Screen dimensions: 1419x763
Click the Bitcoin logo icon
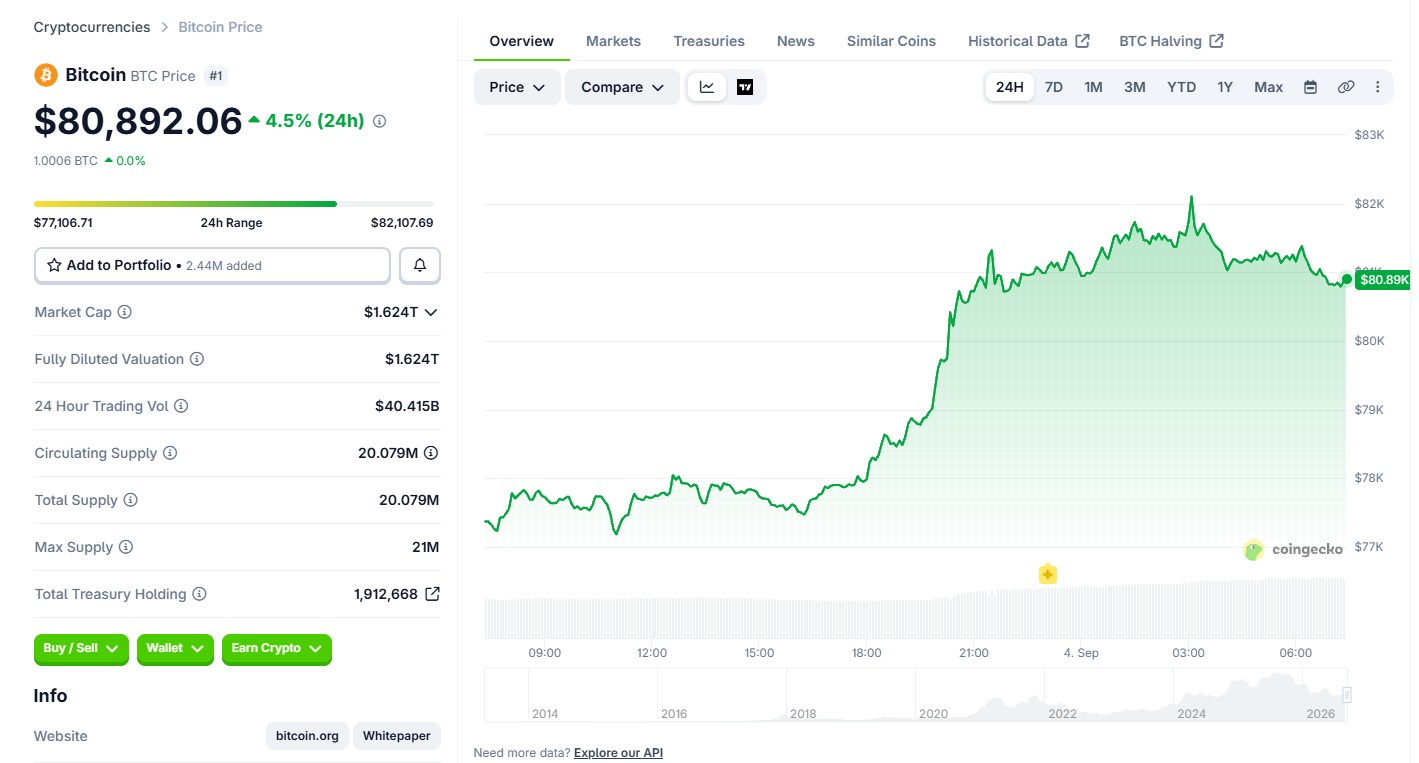tap(46, 75)
